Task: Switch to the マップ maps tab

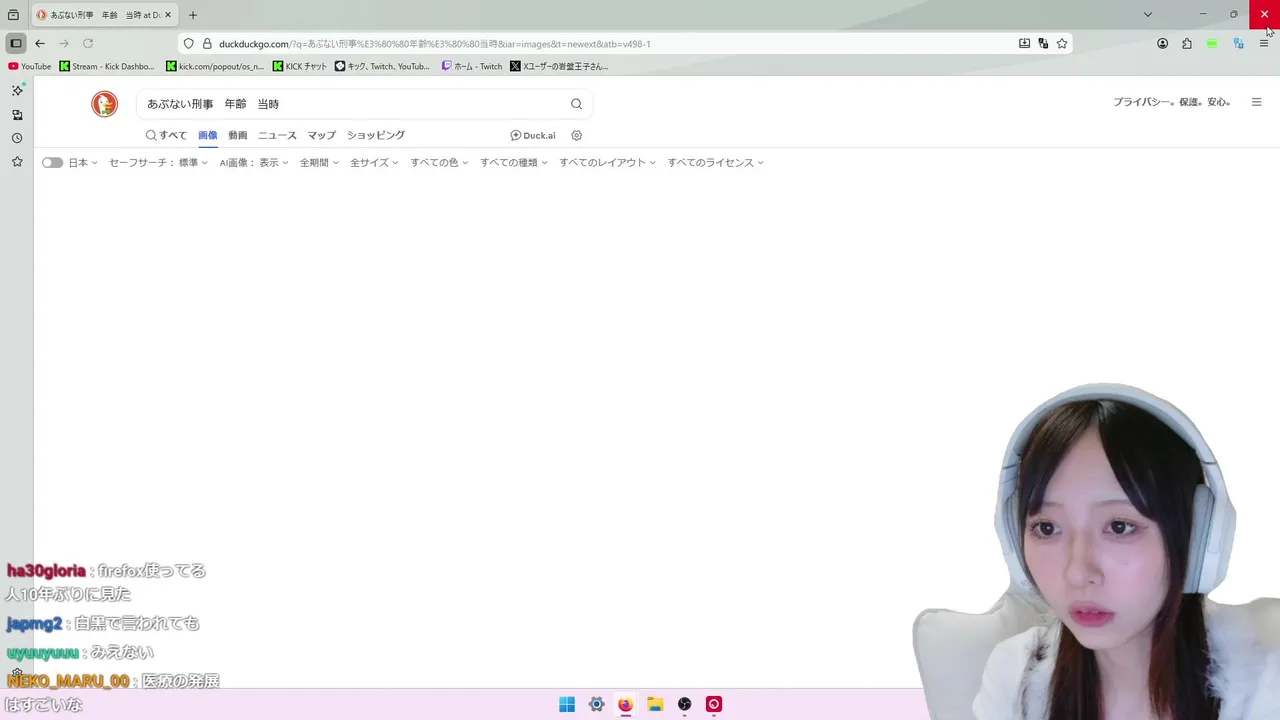Action: (322, 135)
